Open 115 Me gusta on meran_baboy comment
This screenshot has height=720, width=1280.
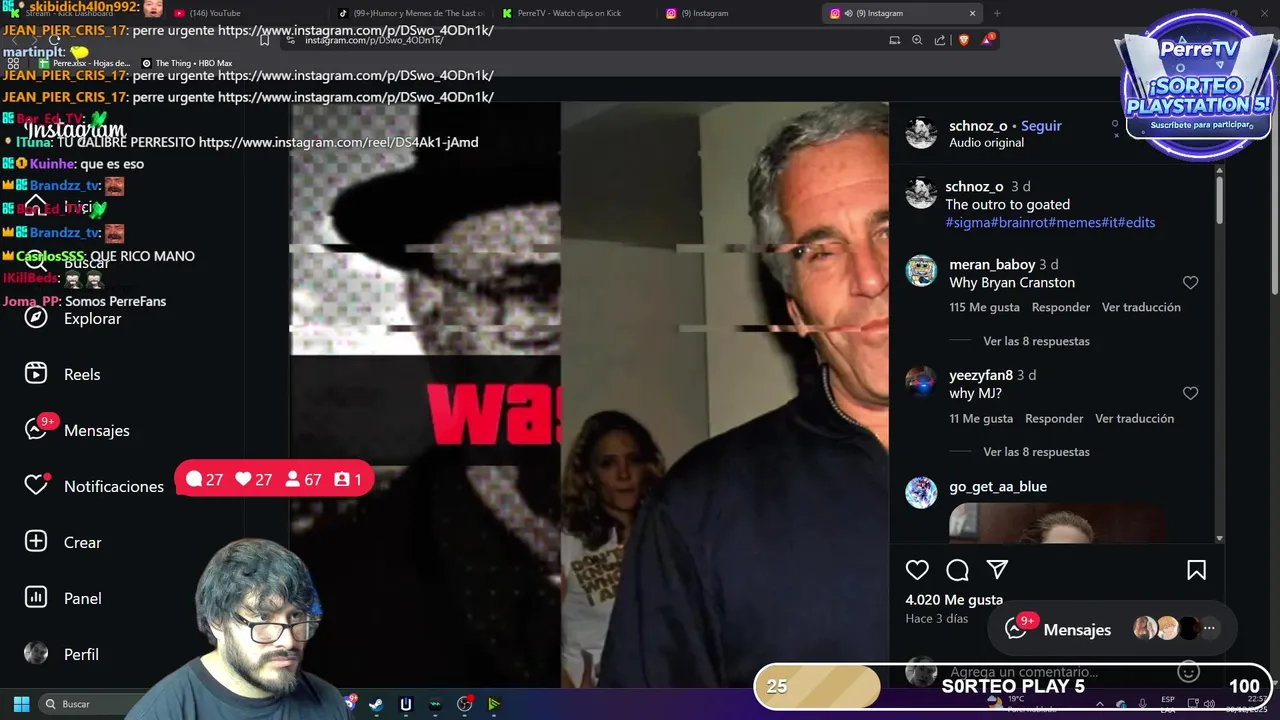click(x=984, y=307)
